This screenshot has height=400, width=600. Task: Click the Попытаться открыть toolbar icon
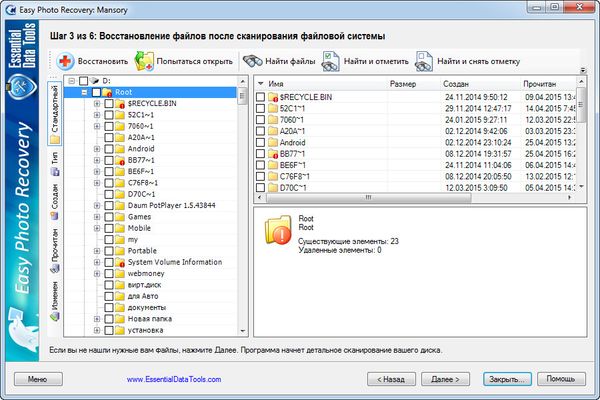tap(144, 61)
